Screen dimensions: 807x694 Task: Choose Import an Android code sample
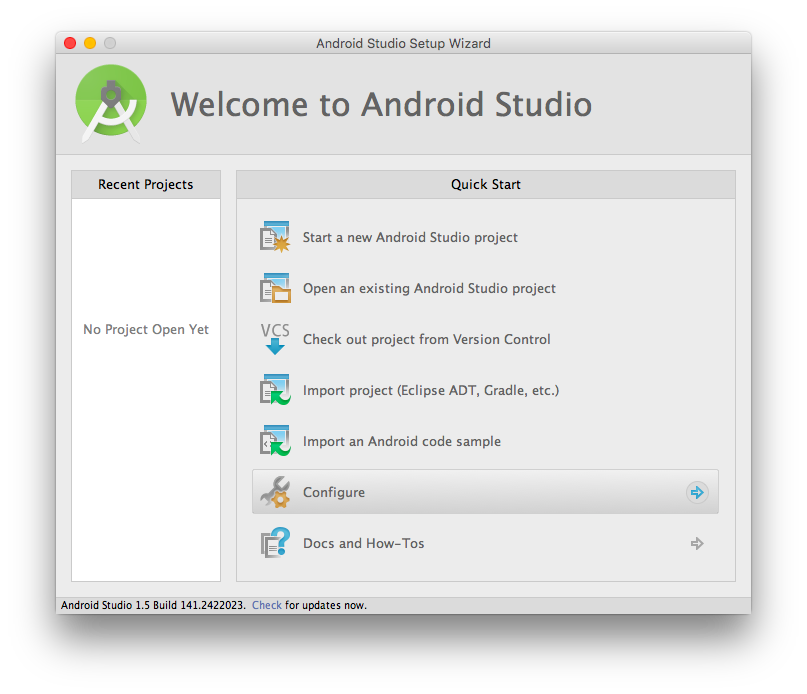(x=401, y=441)
